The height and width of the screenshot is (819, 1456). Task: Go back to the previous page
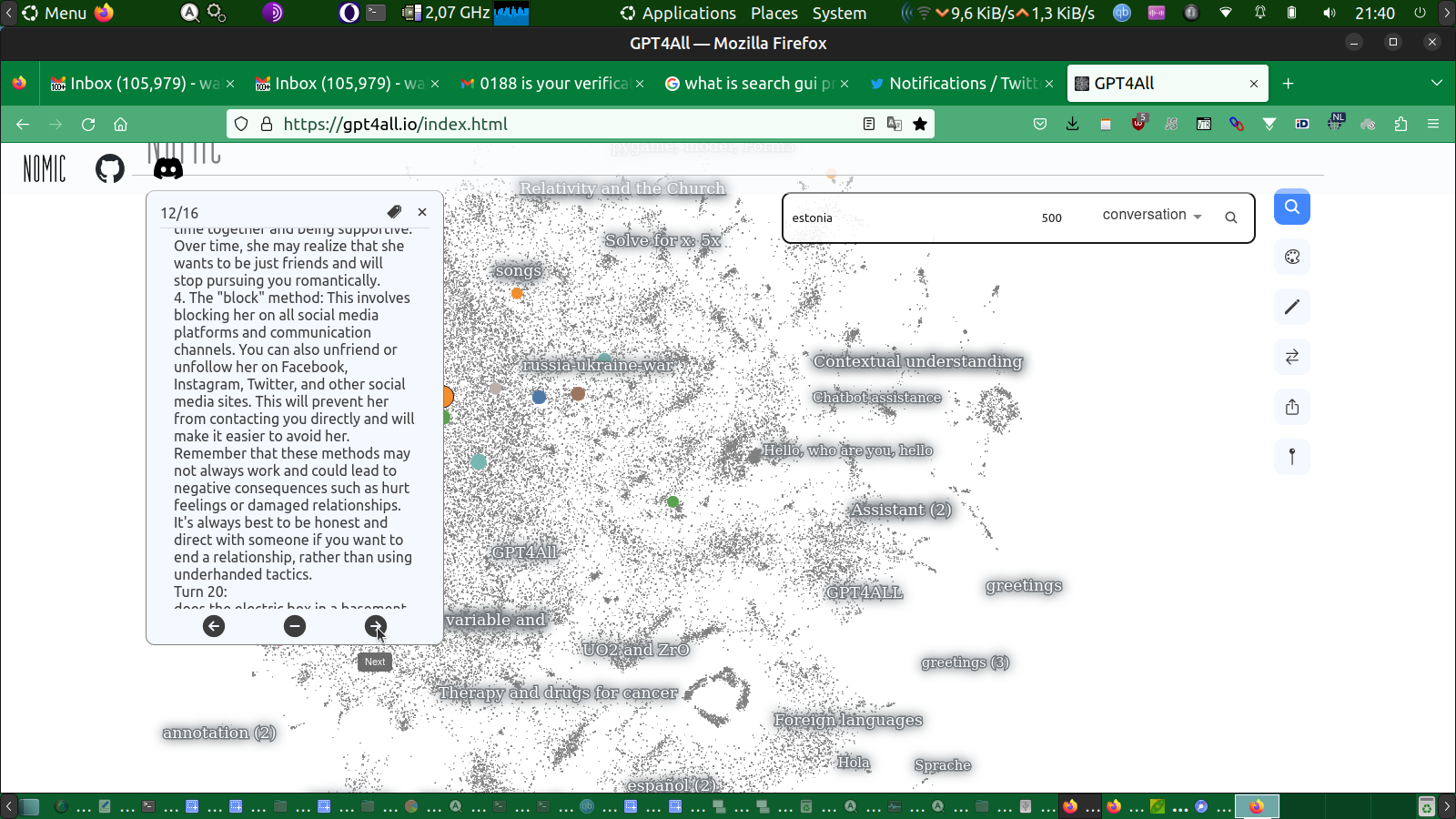23,124
